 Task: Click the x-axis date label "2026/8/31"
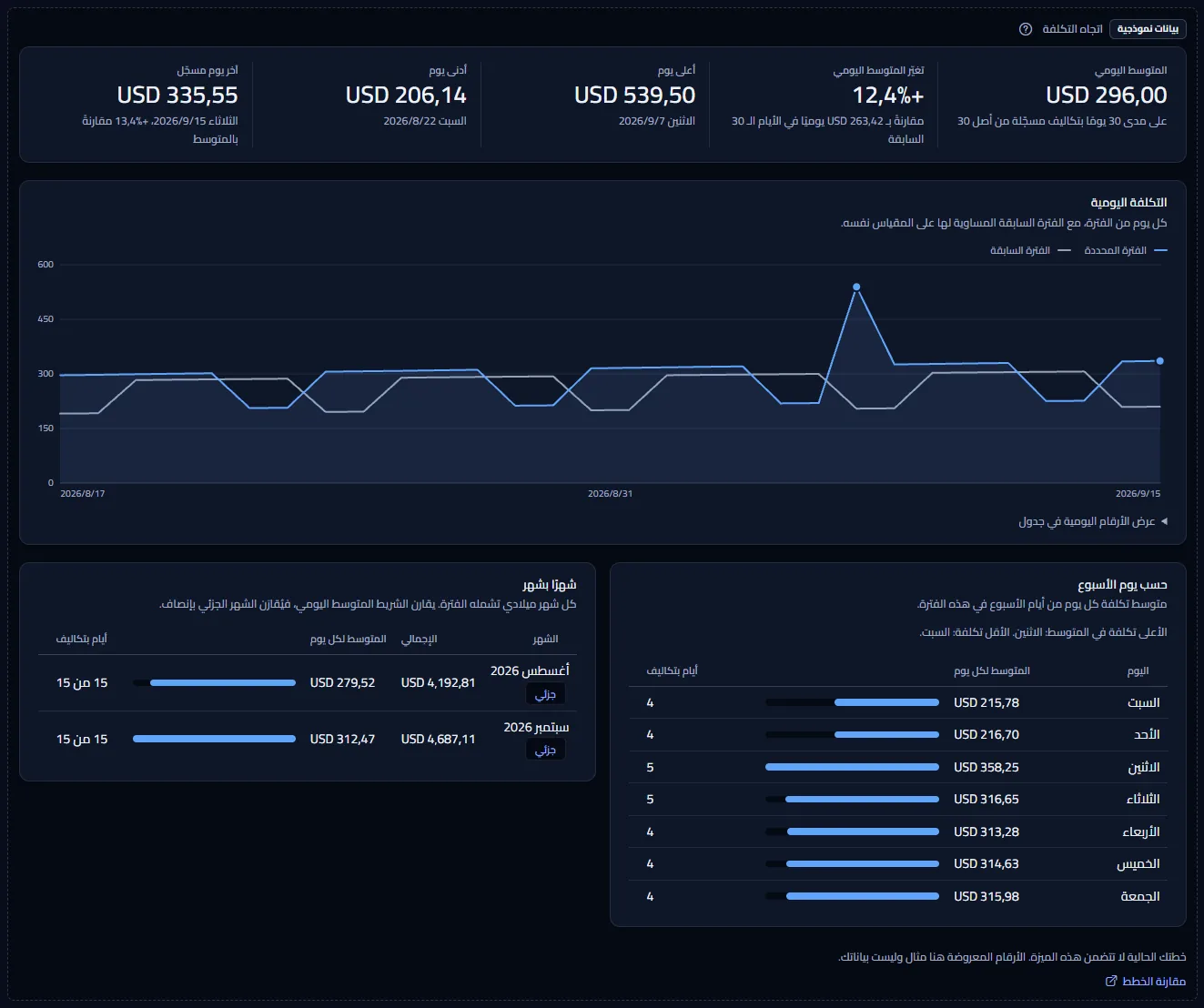pyautogui.click(x=610, y=493)
